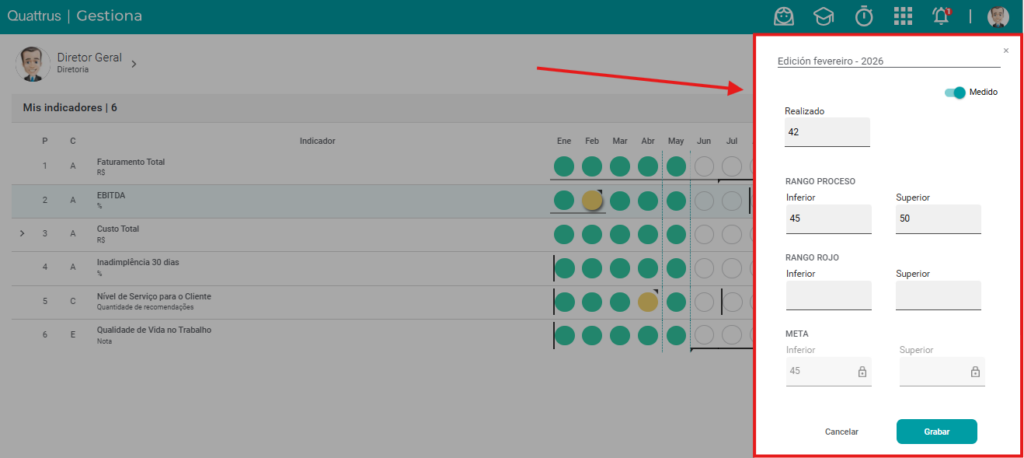The image size is (1024, 458).
Task: Click the Grabar button
Action: 936,432
